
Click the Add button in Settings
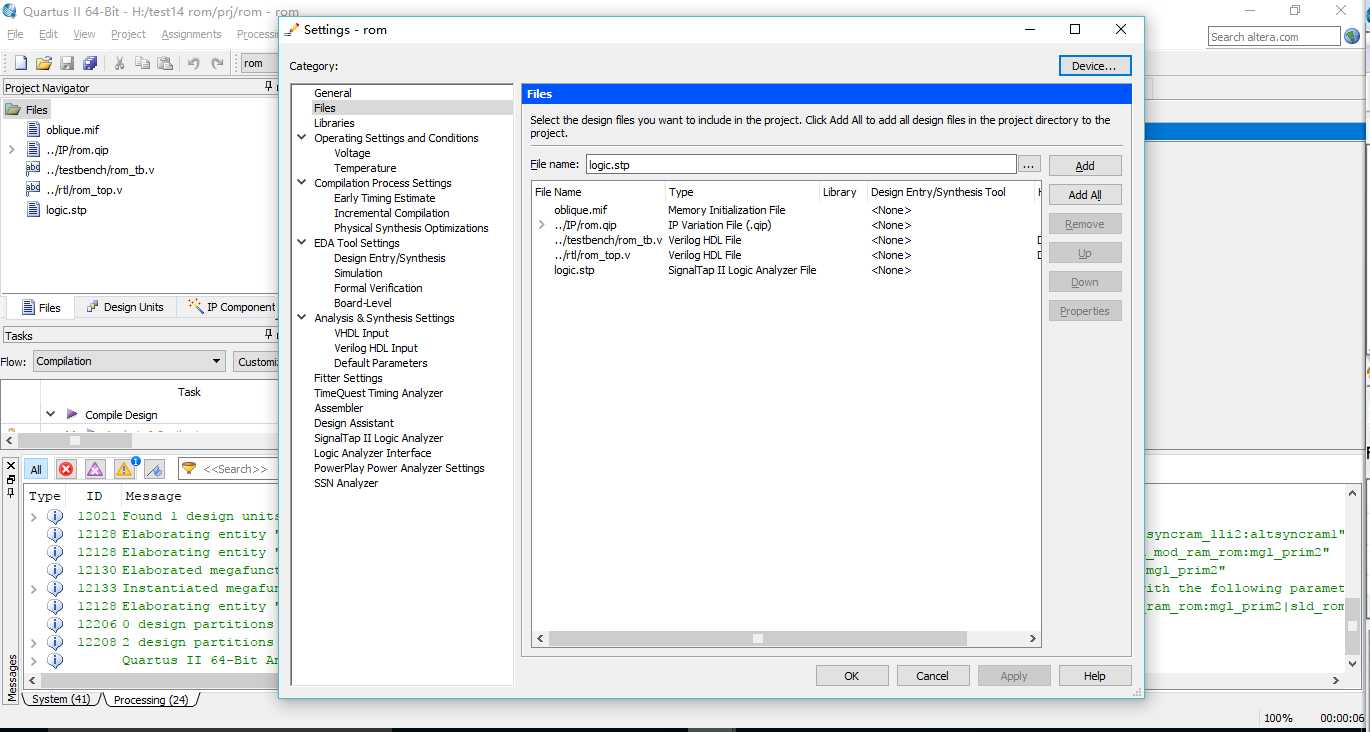pos(1085,166)
